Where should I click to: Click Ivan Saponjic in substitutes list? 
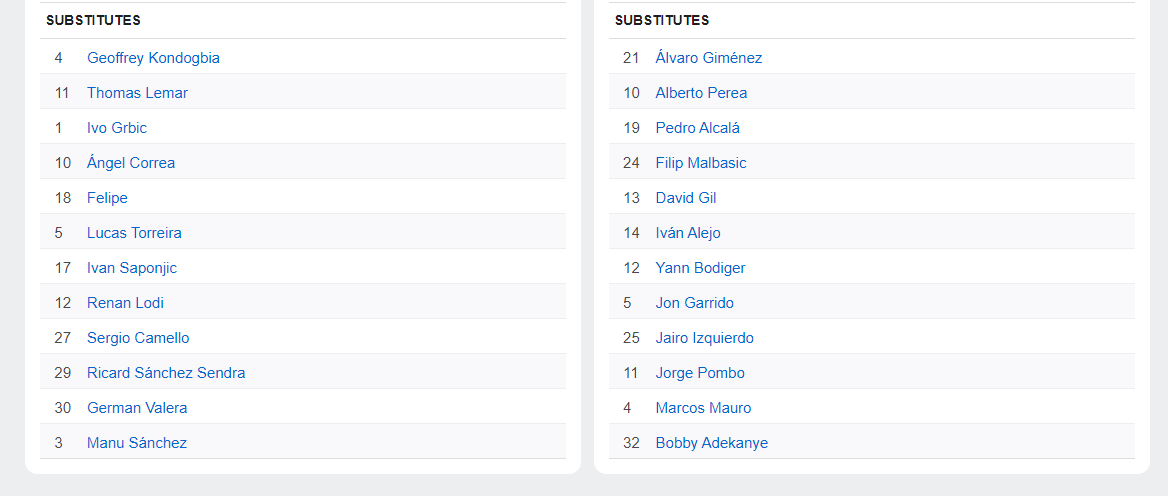132,268
